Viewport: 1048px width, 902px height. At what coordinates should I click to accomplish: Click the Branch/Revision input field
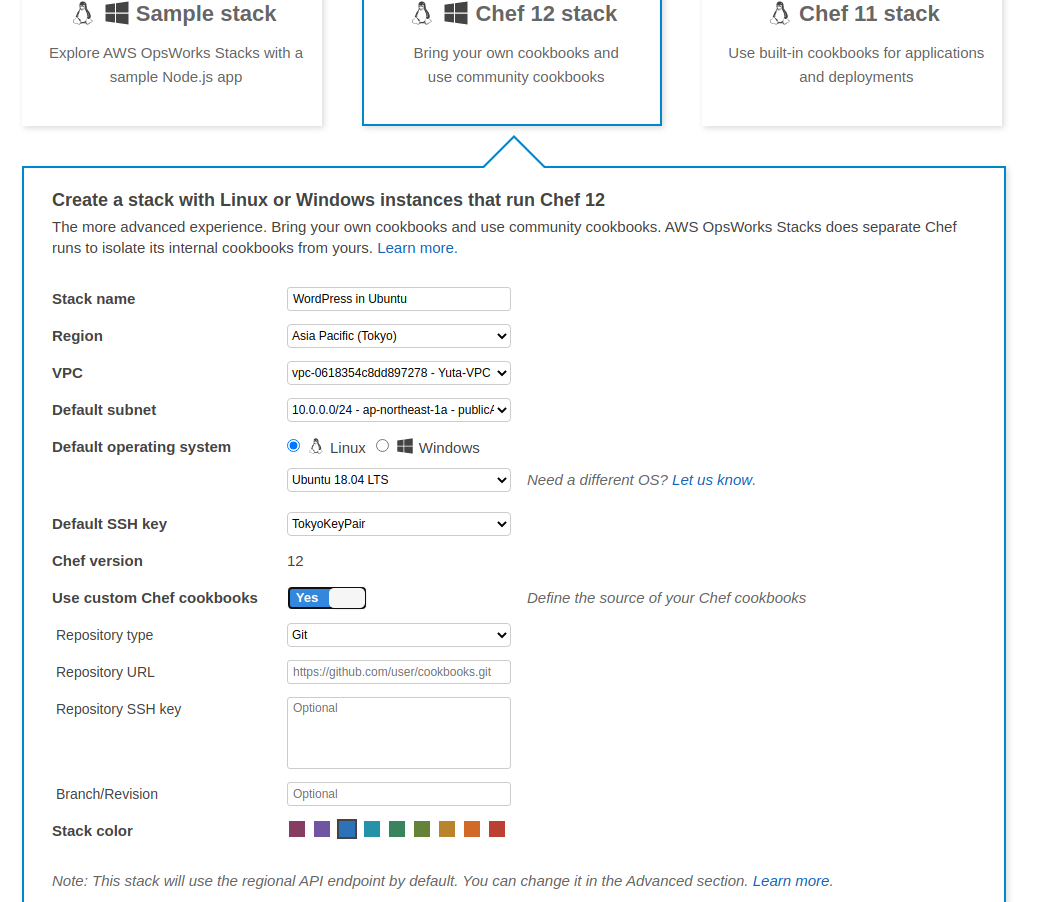pos(399,794)
